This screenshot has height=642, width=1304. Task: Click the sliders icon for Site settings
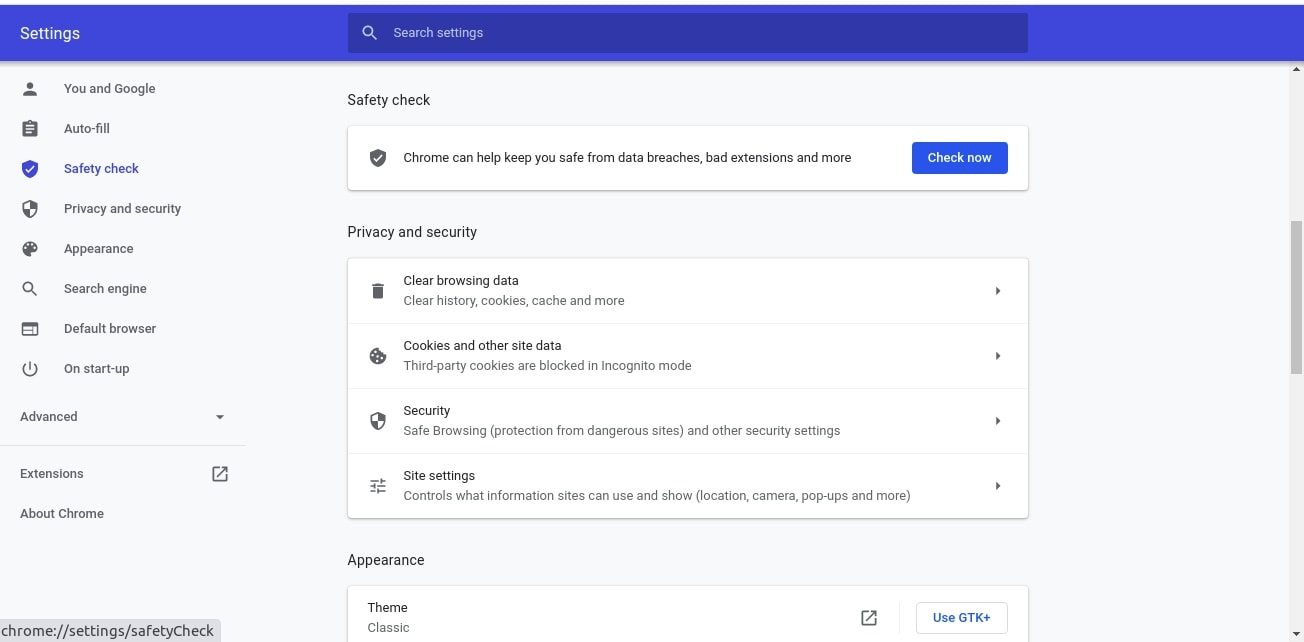tap(378, 486)
